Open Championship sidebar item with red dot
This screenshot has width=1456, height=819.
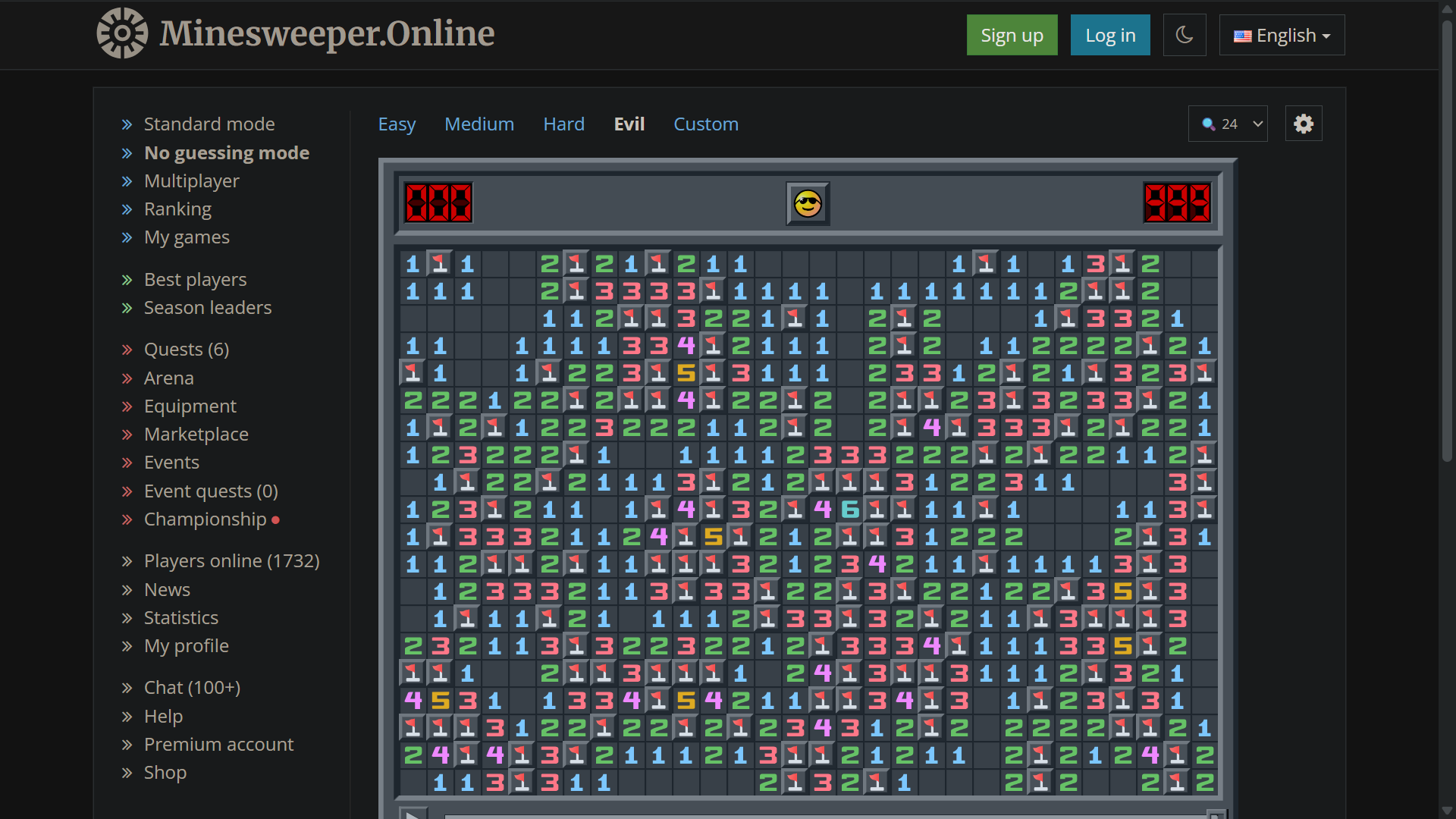click(205, 519)
